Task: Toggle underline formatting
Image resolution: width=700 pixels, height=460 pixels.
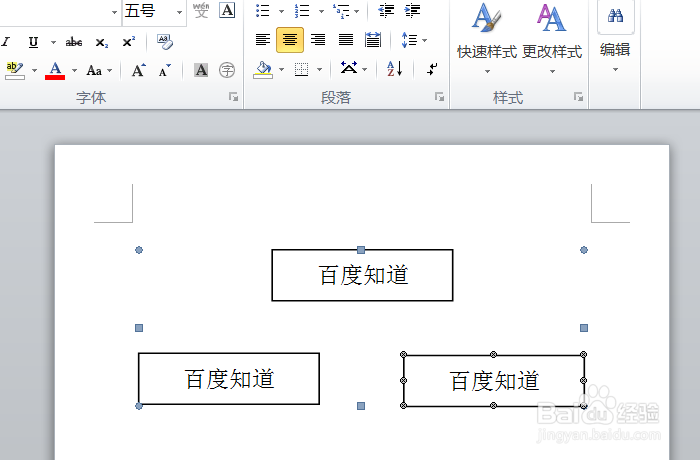Action: pyautogui.click(x=33, y=42)
